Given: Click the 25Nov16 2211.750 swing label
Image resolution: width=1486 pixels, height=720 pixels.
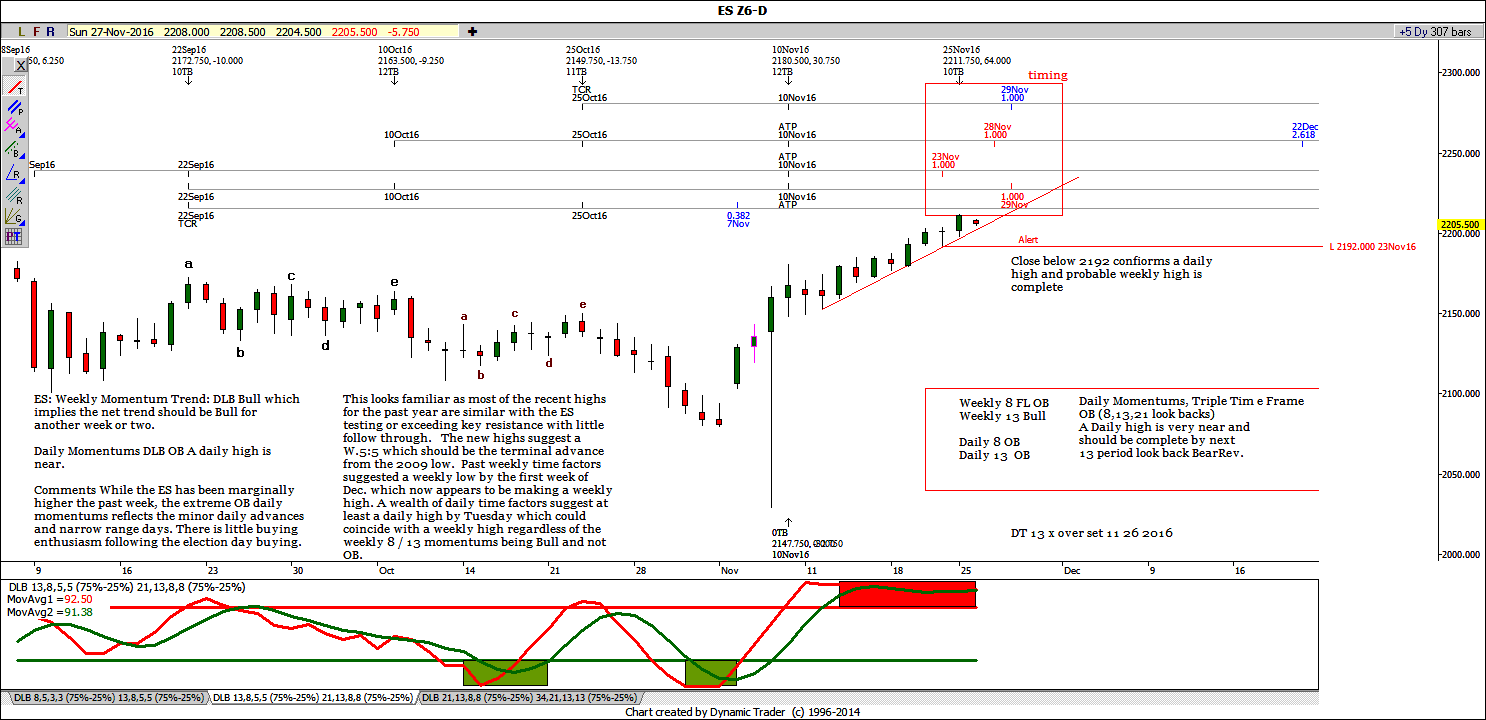Looking at the screenshot, I should coord(976,60).
